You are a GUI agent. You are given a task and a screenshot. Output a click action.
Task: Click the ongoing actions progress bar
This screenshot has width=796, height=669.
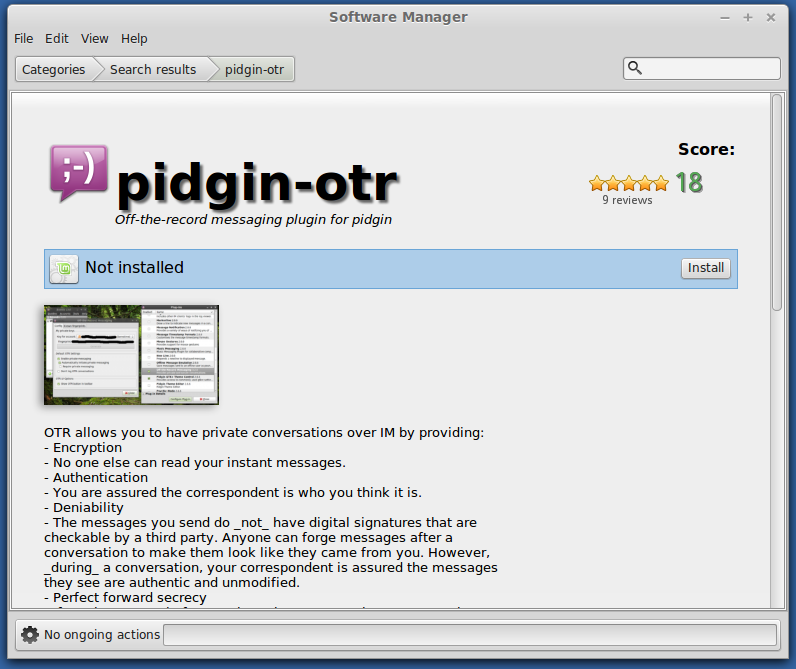coord(470,634)
